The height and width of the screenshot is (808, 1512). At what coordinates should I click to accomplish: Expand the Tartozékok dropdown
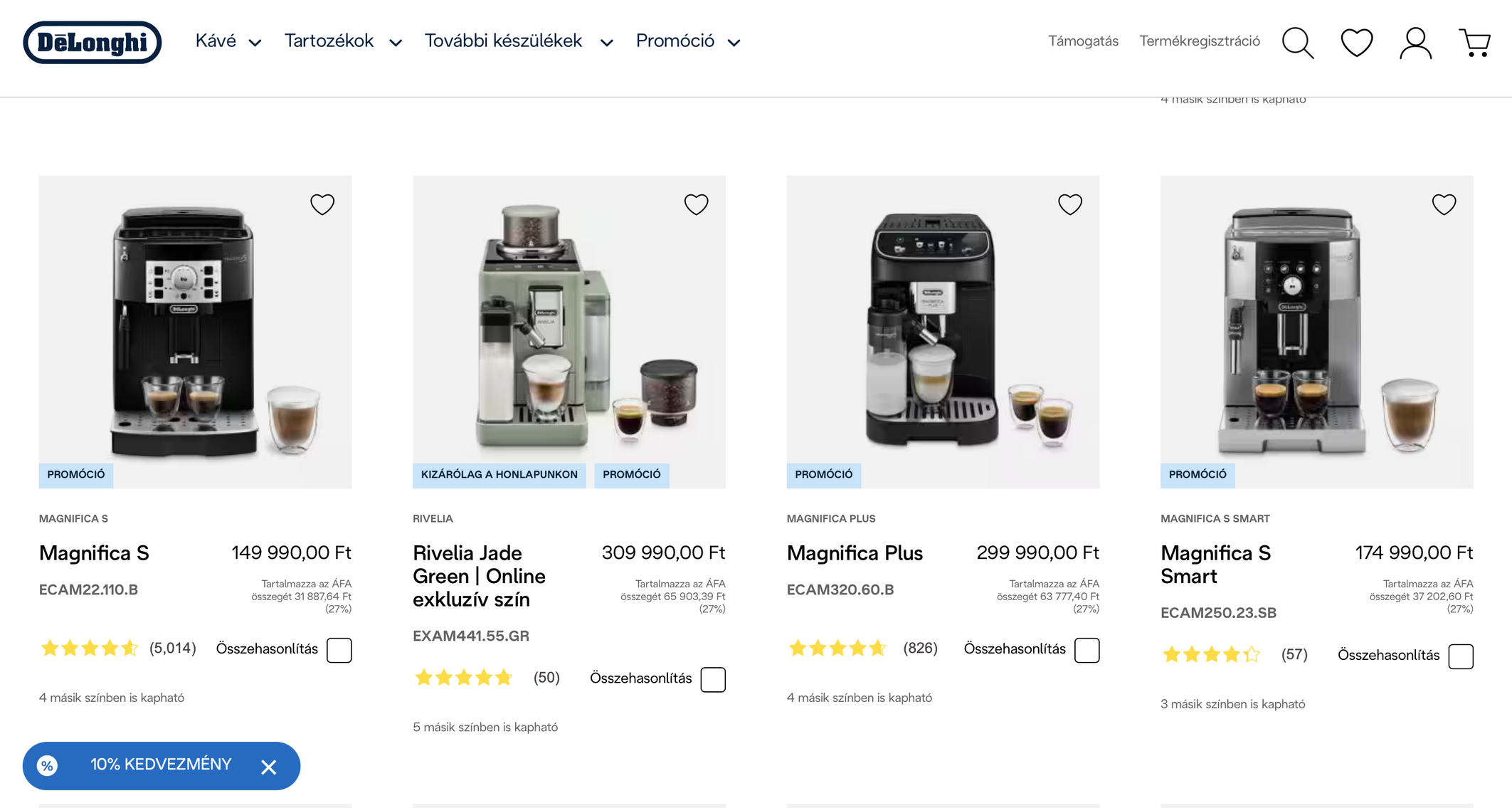click(x=342, y=41)
